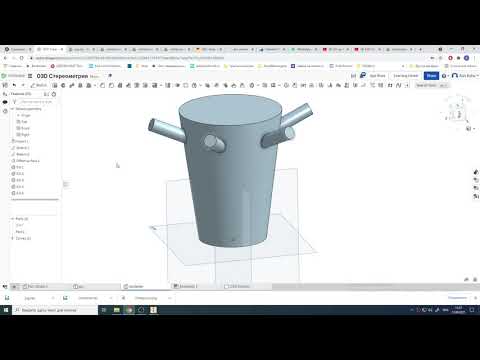Select the Revolve tool
This screenshot has height=360, width=480.
click(x=63, y=85)
